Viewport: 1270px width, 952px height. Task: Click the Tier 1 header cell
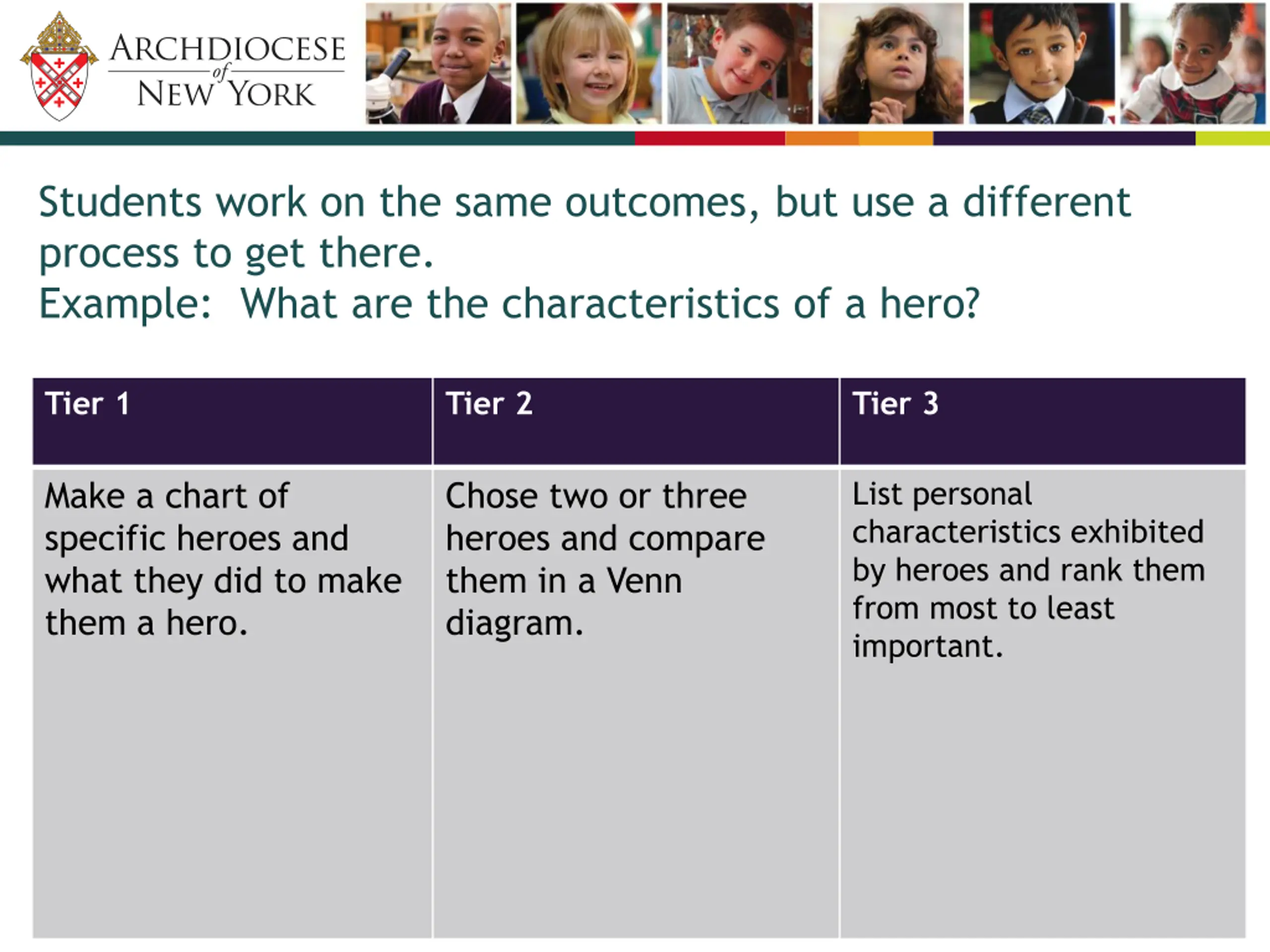coord(232,421)
